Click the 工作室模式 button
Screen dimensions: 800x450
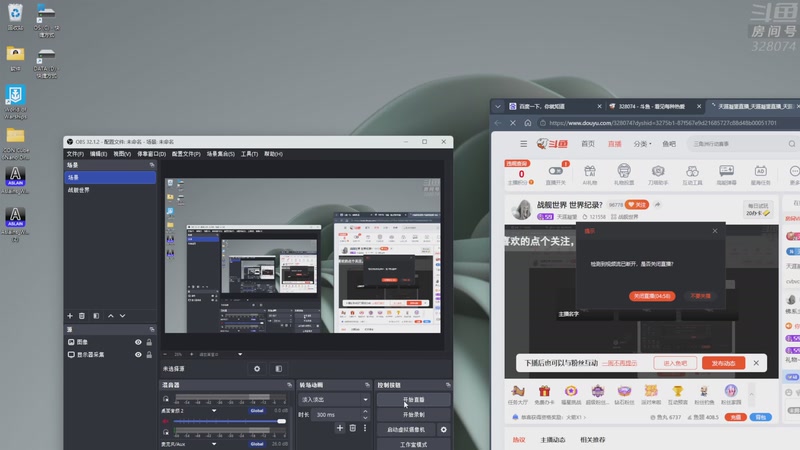pyautogui.click(x=413, y=444)
